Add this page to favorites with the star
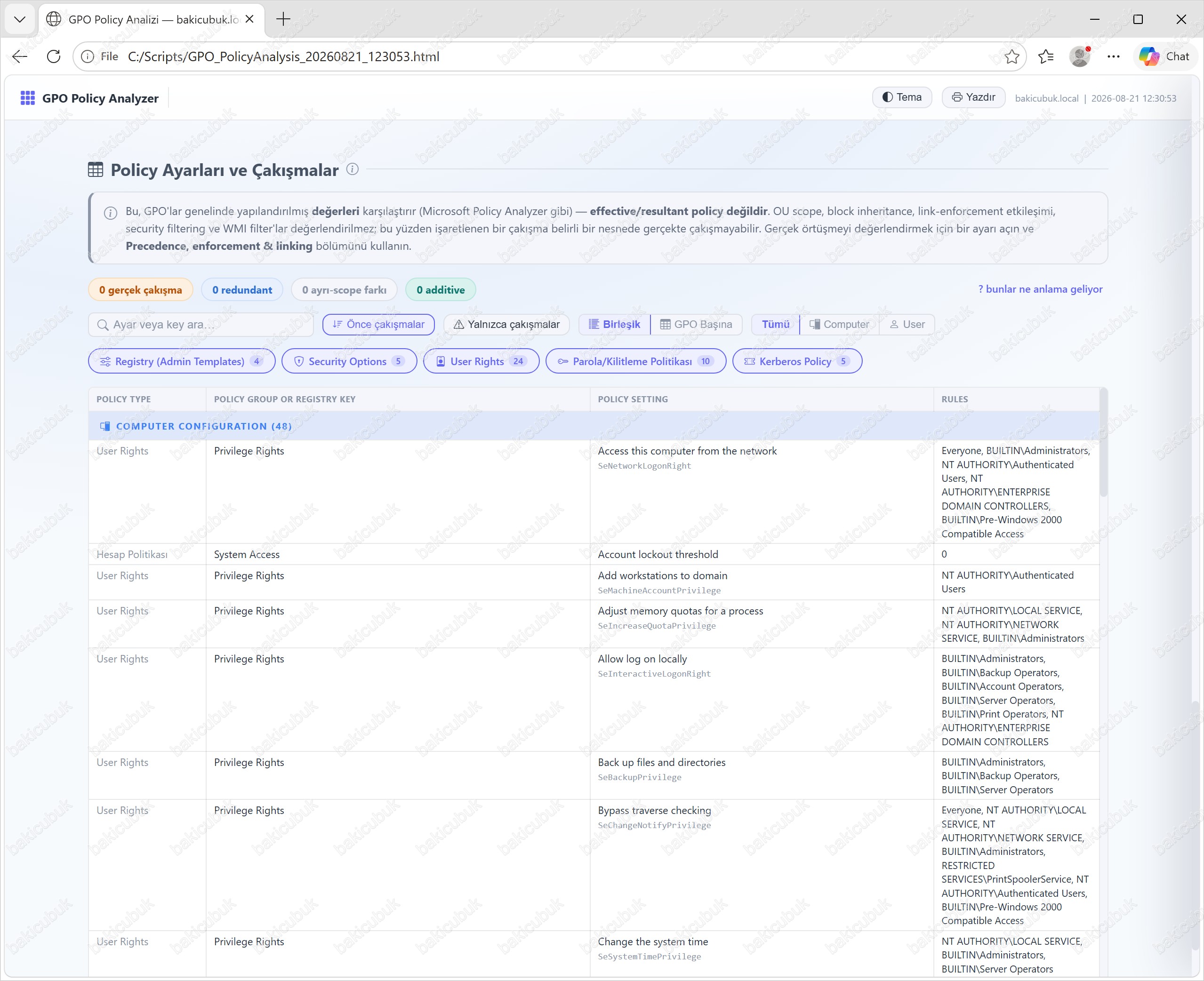This screenshot has height=981, width=1204. [1012, 56]
